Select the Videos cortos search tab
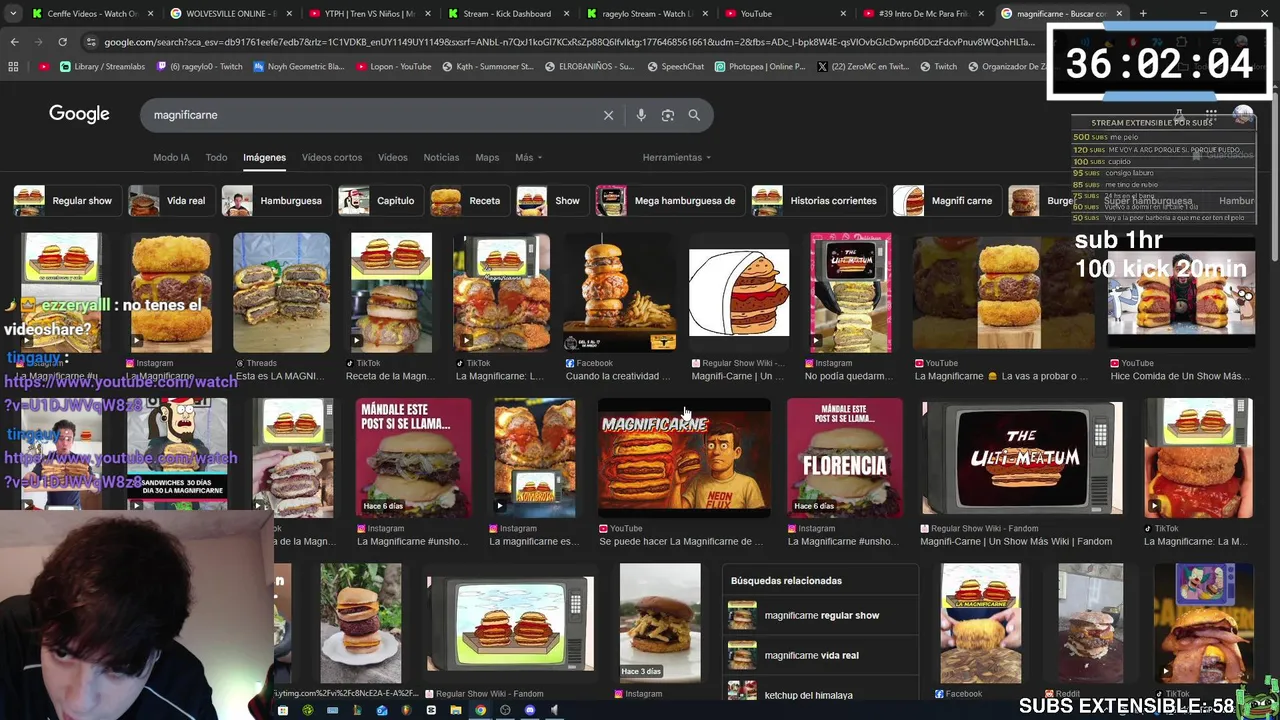 (332, 157)
